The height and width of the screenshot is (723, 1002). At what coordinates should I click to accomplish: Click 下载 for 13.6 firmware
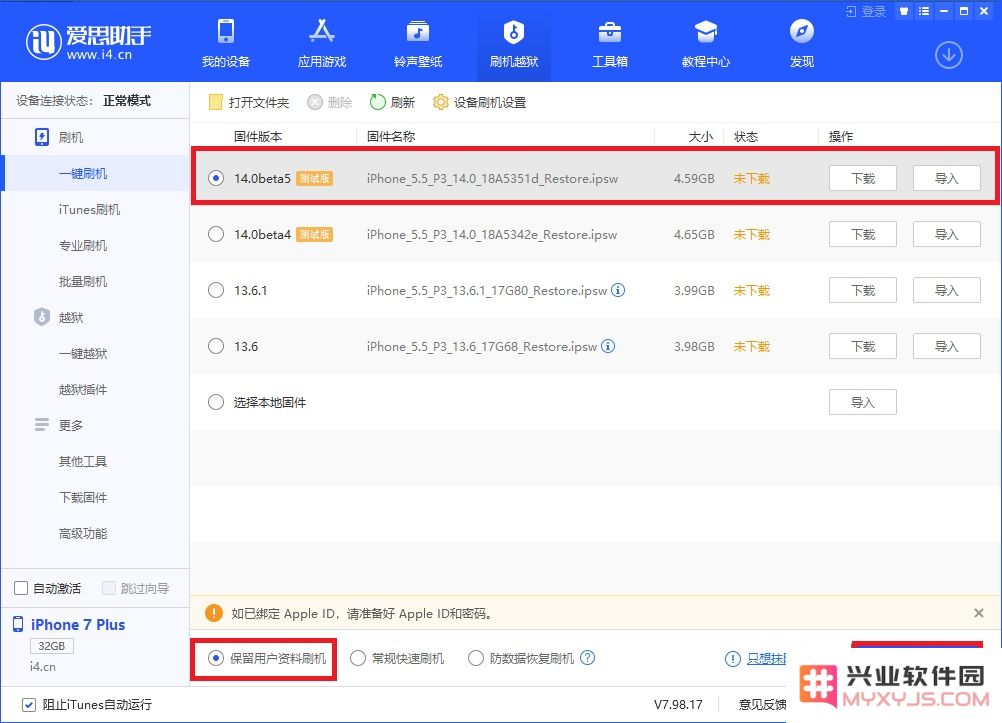[863, 346]
